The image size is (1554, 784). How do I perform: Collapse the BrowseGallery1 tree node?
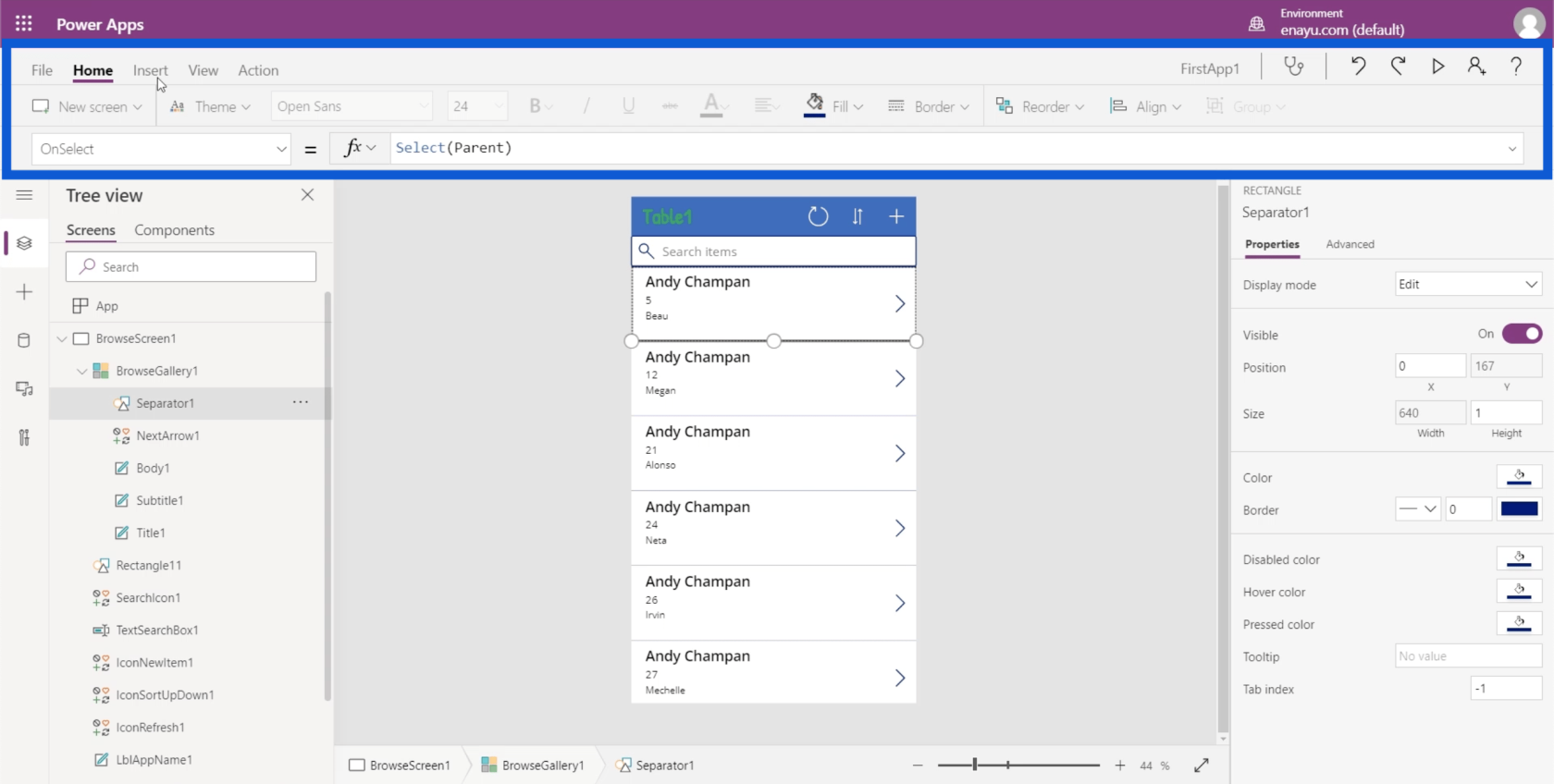pos(82,371)
